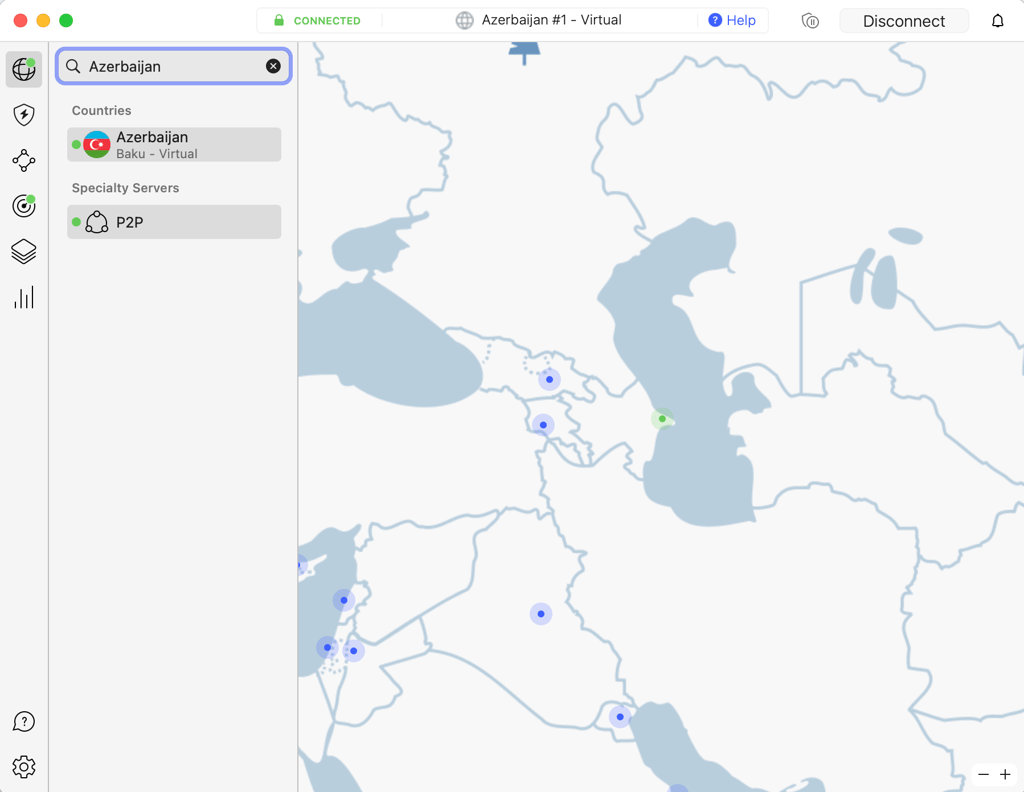Open the help question bubble icon

[24, 722]
